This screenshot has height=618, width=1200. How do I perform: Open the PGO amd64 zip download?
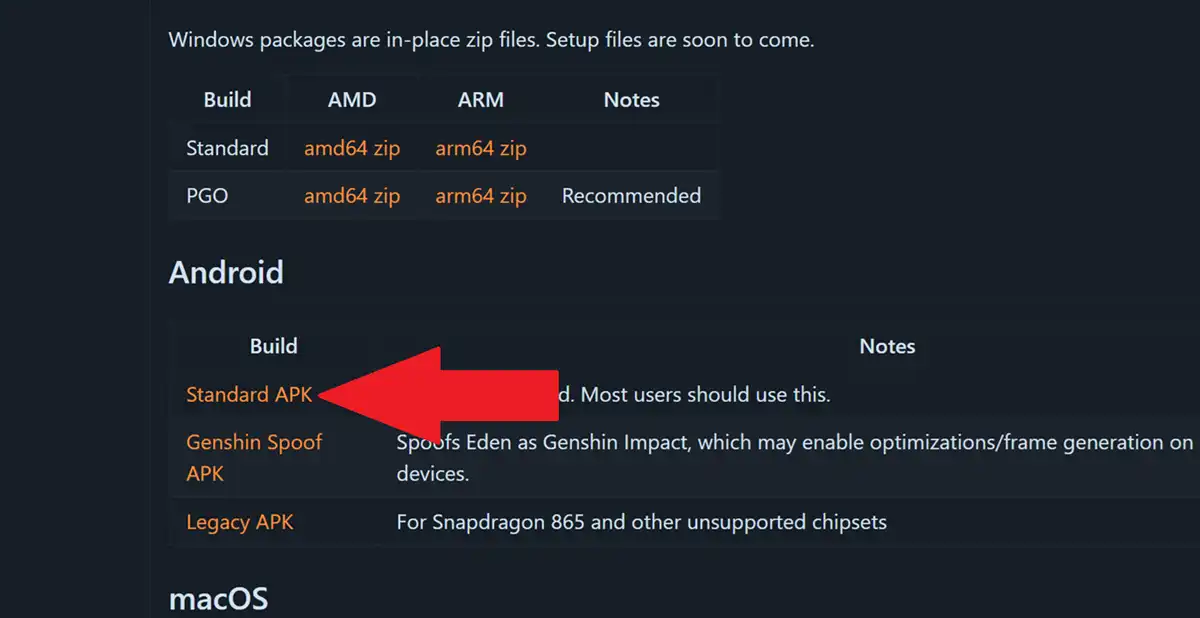click(x=352, y=195)
